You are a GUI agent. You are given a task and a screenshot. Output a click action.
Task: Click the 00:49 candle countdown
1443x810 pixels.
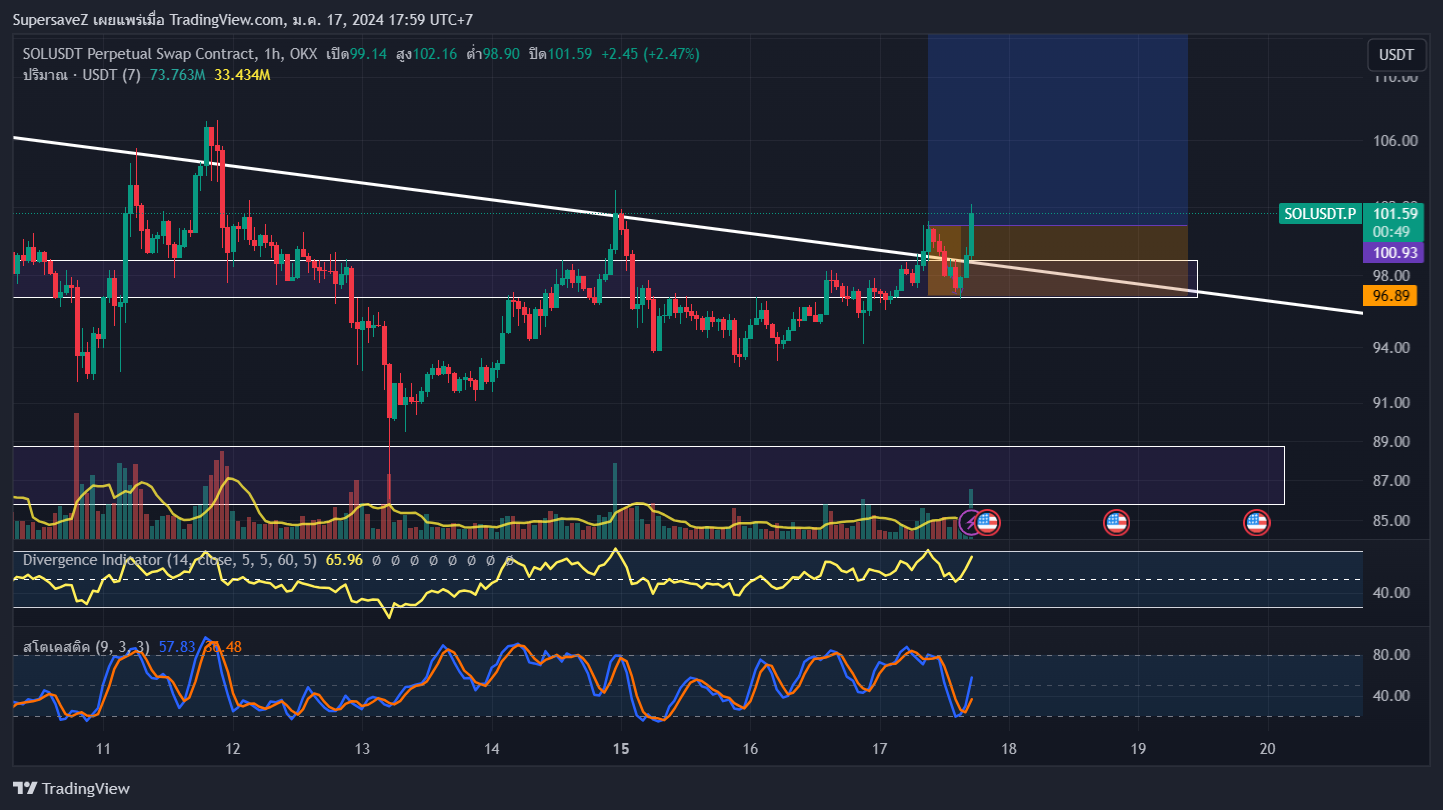coord(1392,232)
